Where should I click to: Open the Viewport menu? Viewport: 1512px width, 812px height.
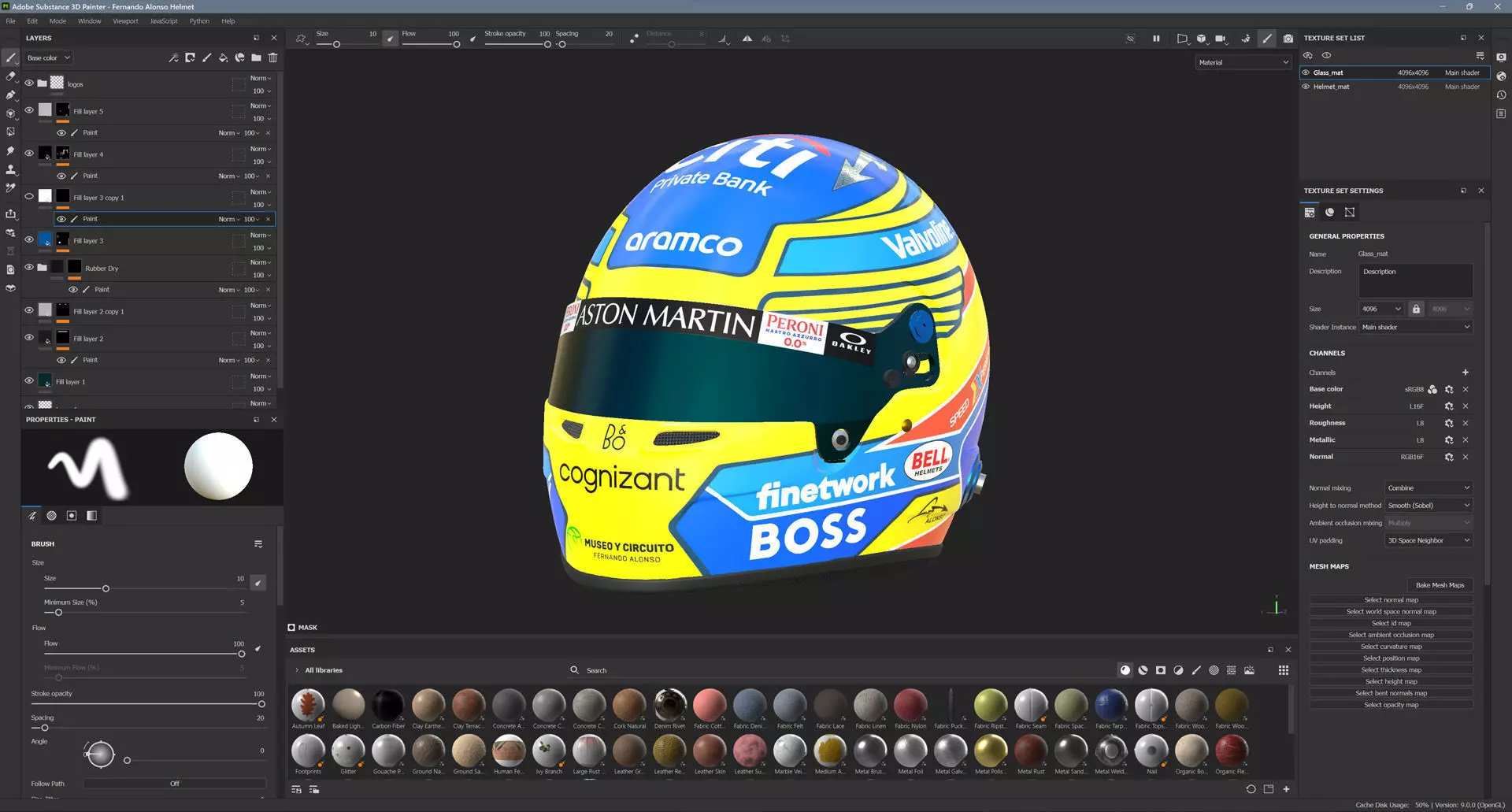click(125, 21)
